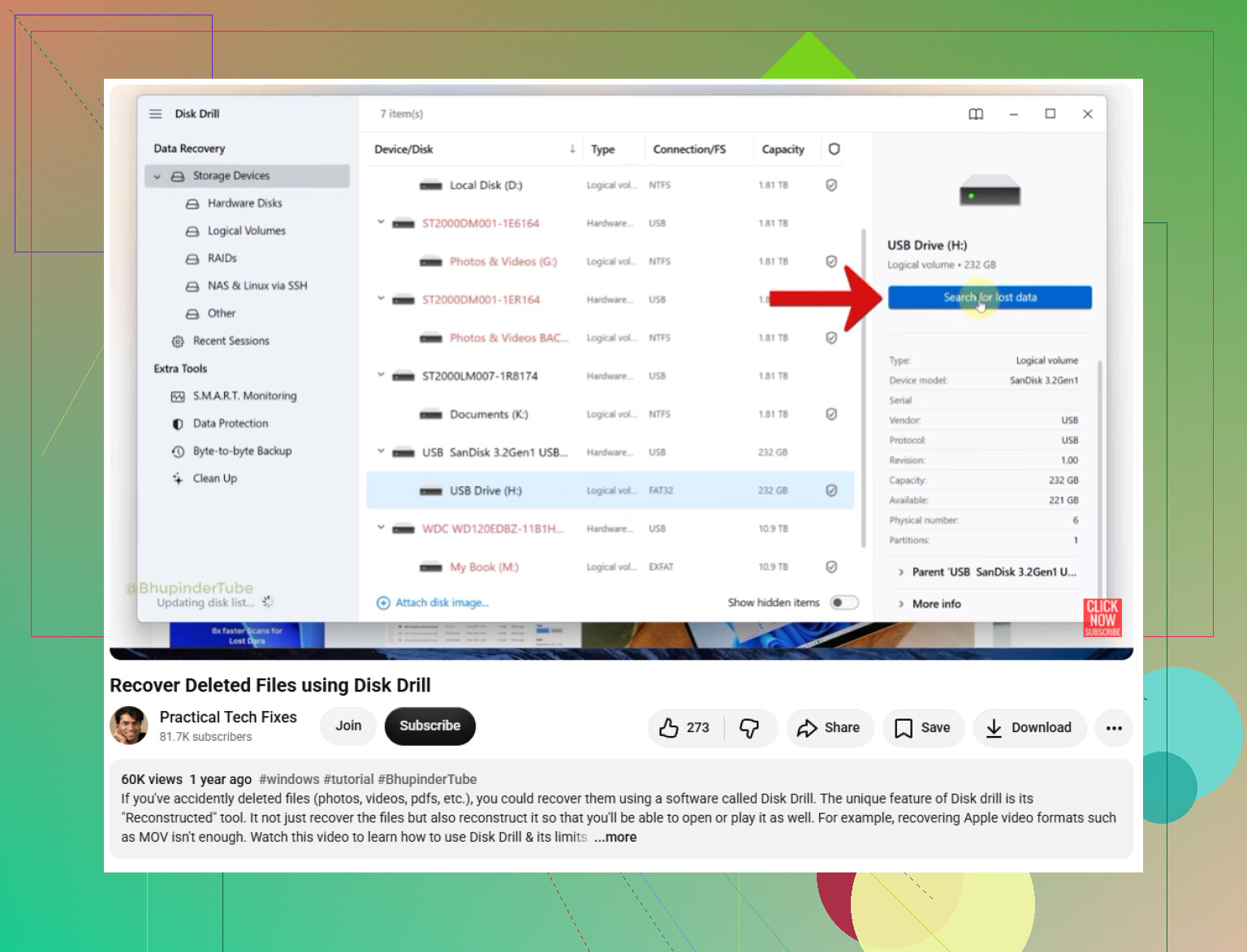Toggle the Show hidden items switch
Image resolution: width=1247 pixels, height=952 pixels.
click(844, 602)
